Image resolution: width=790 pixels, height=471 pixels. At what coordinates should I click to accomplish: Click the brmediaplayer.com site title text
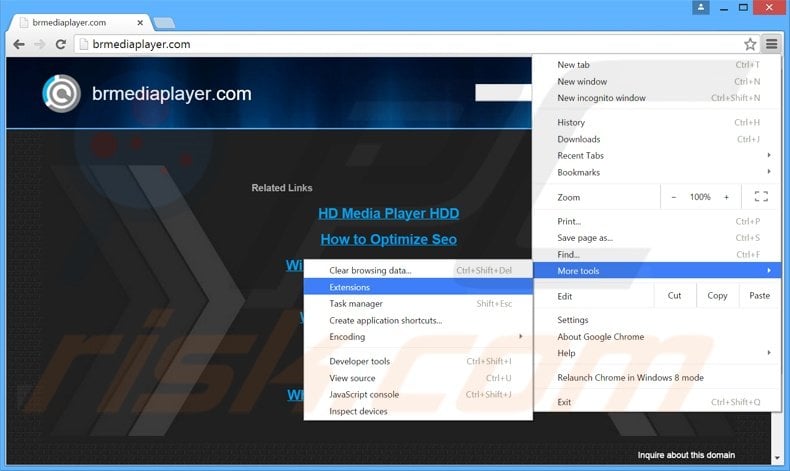coord(171,94)
